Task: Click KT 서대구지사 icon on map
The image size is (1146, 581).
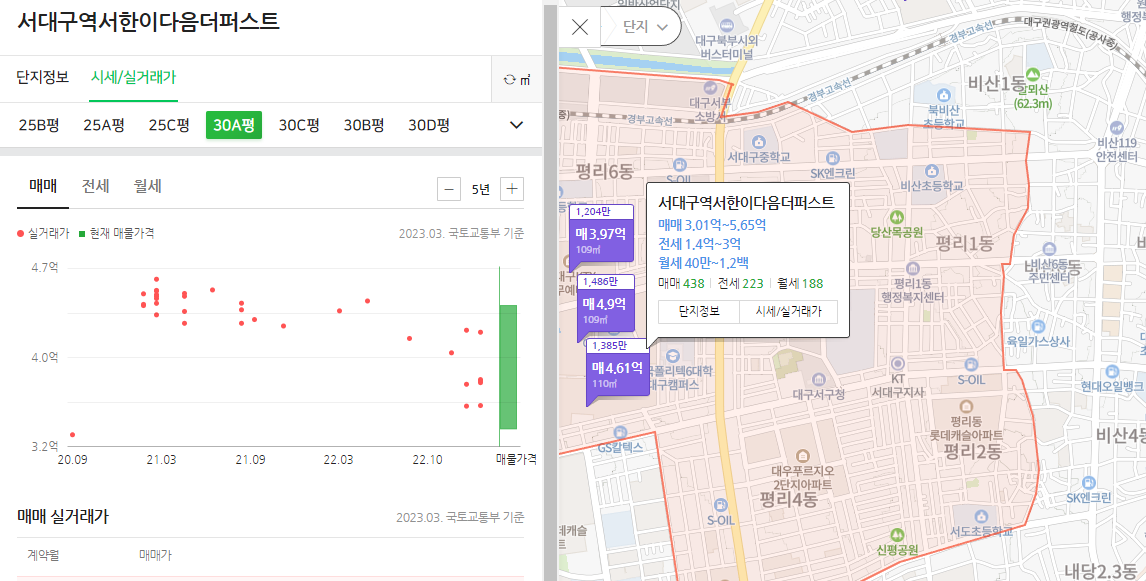Action: (x=898, y=363)
